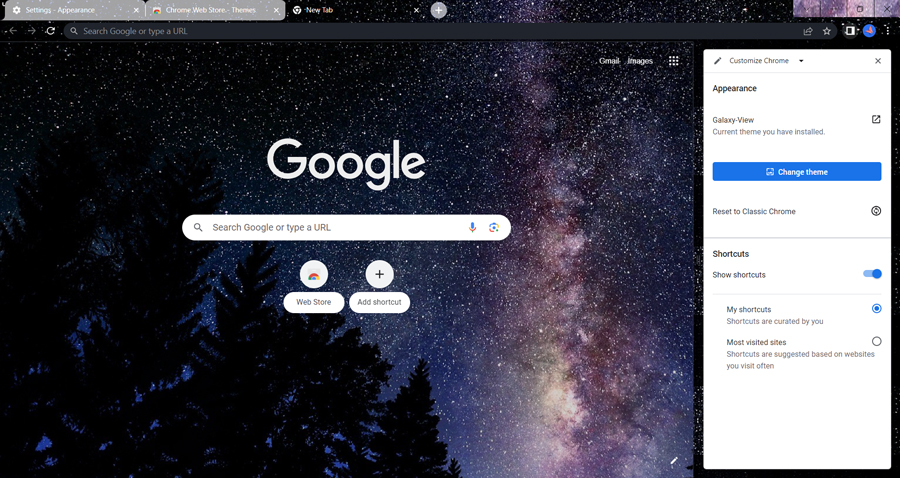The image size is (900, 478).
Task: Close the Chrome Web Store Themes tab
Action: click(x=276, y=10)
